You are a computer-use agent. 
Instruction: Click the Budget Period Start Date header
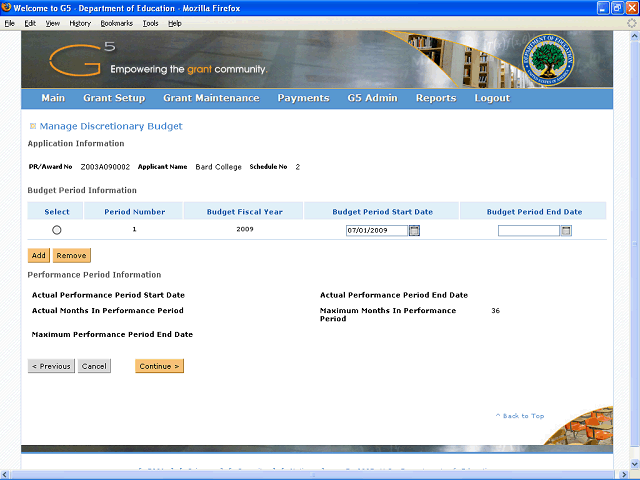(382, 212)
